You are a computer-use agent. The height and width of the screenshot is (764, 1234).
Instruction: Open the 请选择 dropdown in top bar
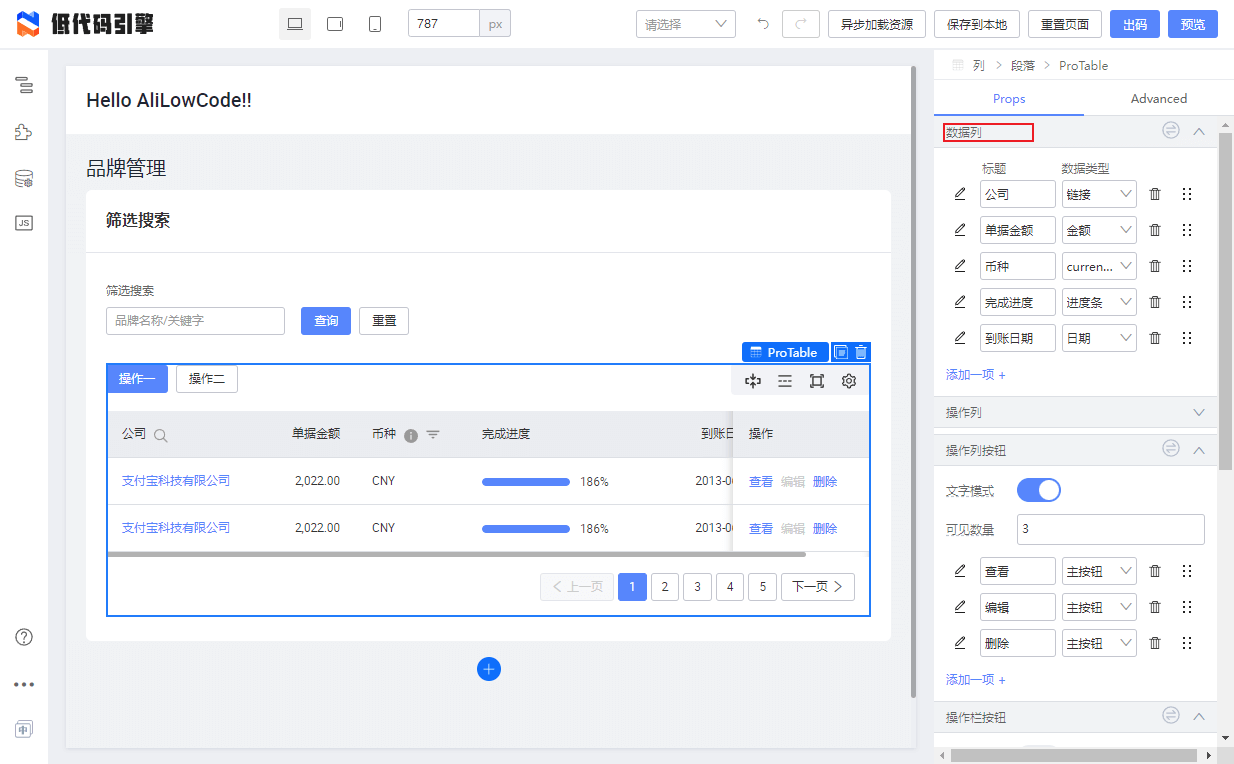686,24
